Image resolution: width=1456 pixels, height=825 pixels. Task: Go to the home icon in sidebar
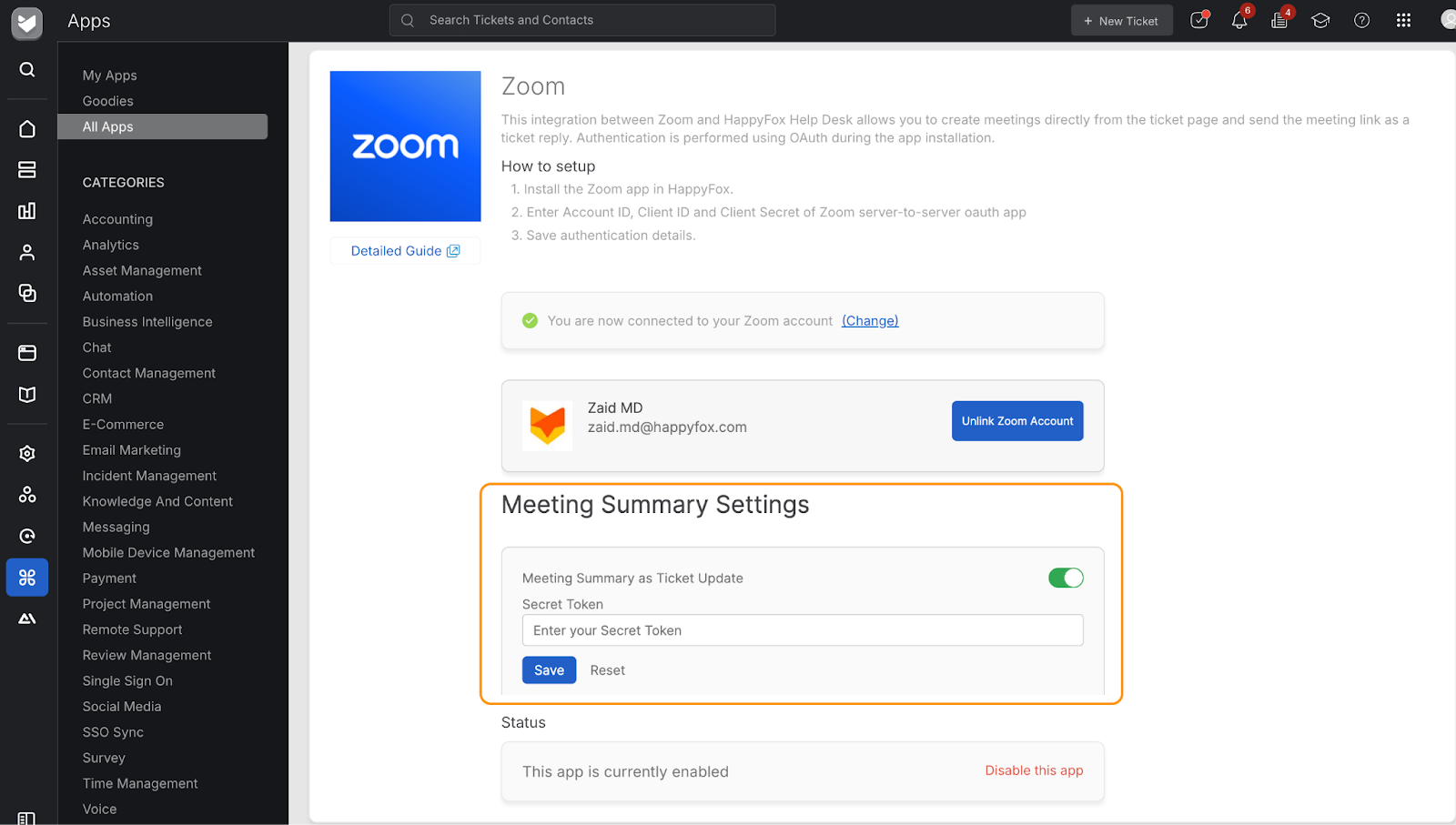click(27, 129)
